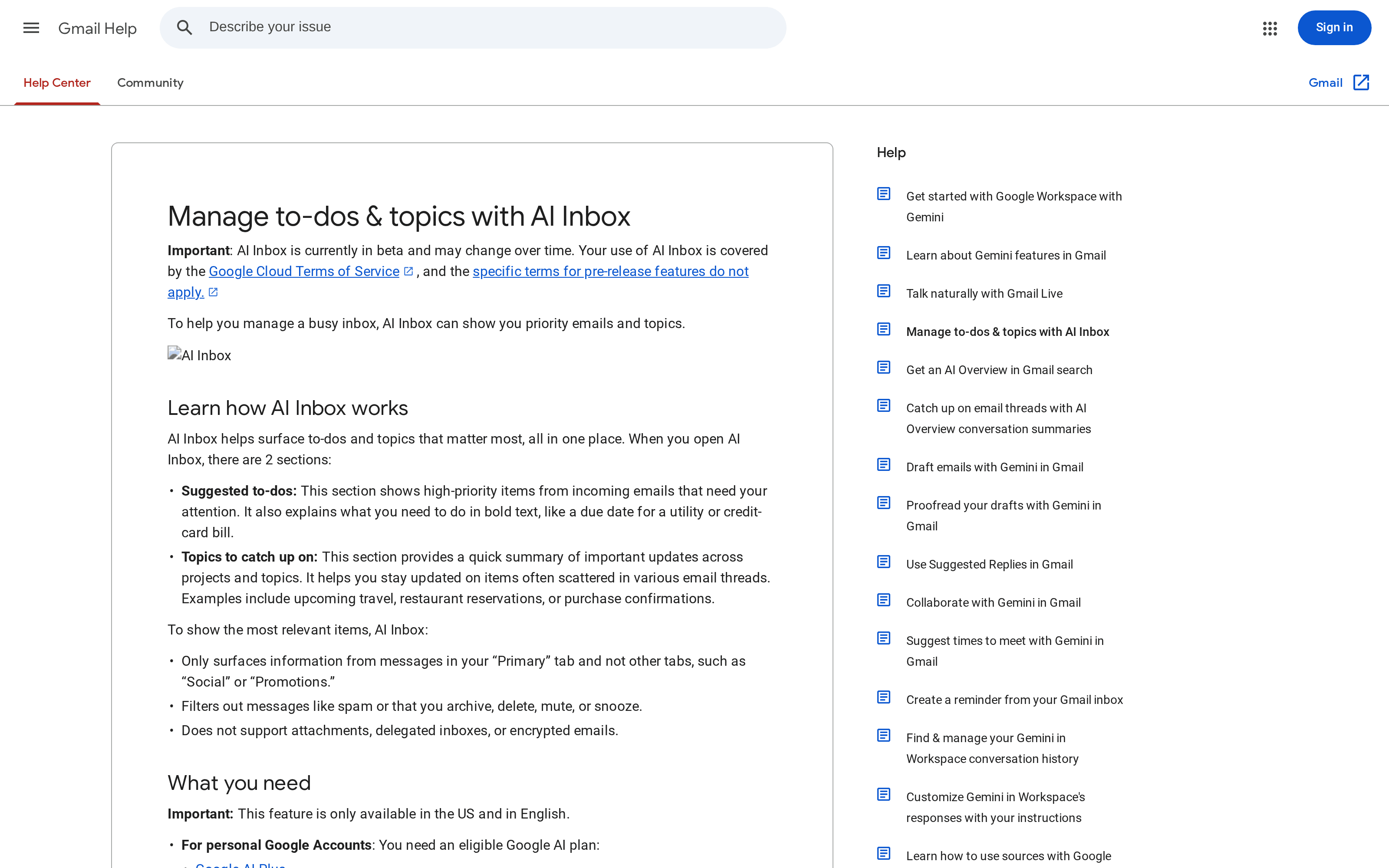1389x868 pixels.
Task: Open the Google apps grid
Action: tap(1270, 28)
